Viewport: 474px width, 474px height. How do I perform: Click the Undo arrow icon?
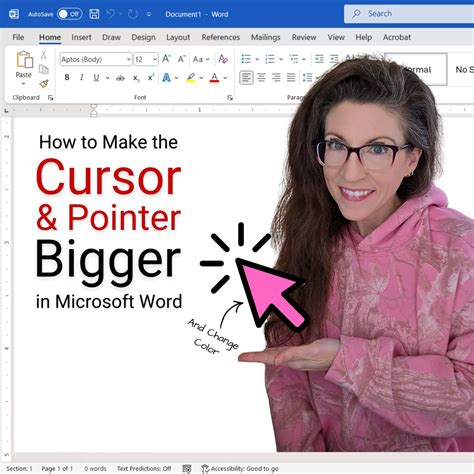(110, 14)
